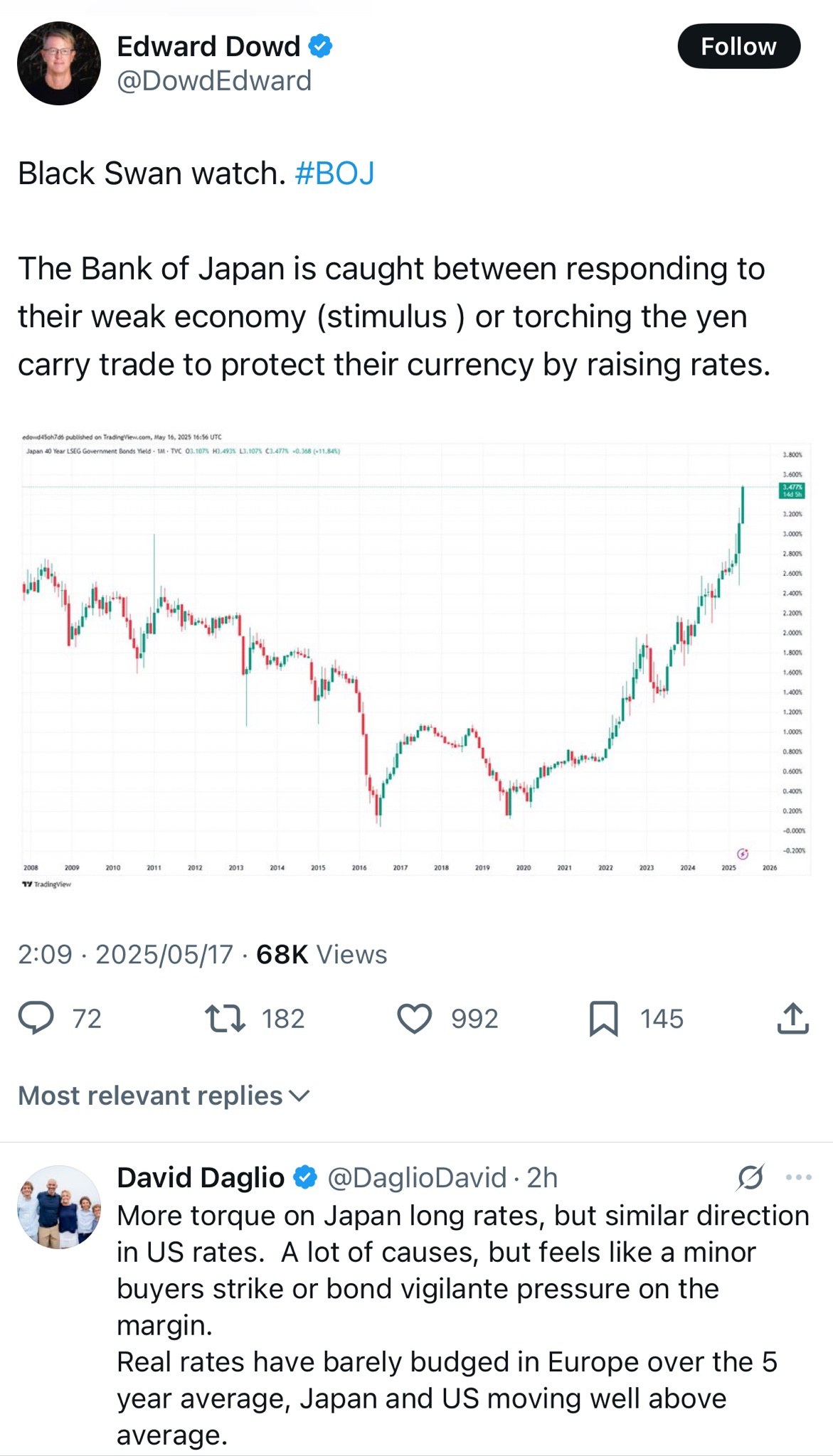Click the Grok icon on Daglio's reply
The height and width of the screenshot is (1456, 833).
[750, 1177]
